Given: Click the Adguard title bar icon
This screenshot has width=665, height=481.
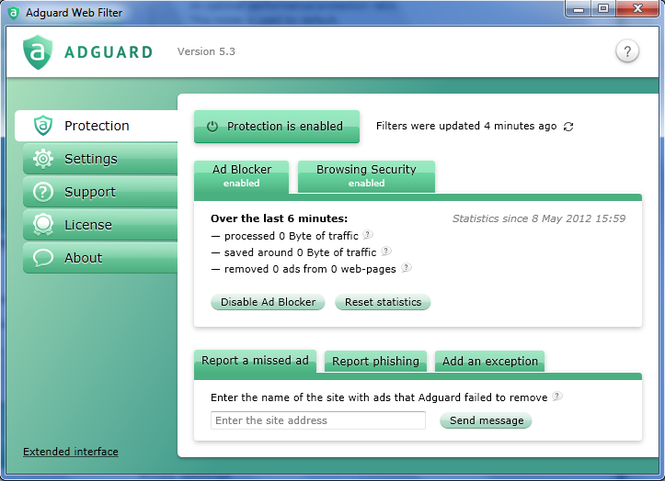Looking at the screenshot, I should 14,13.
